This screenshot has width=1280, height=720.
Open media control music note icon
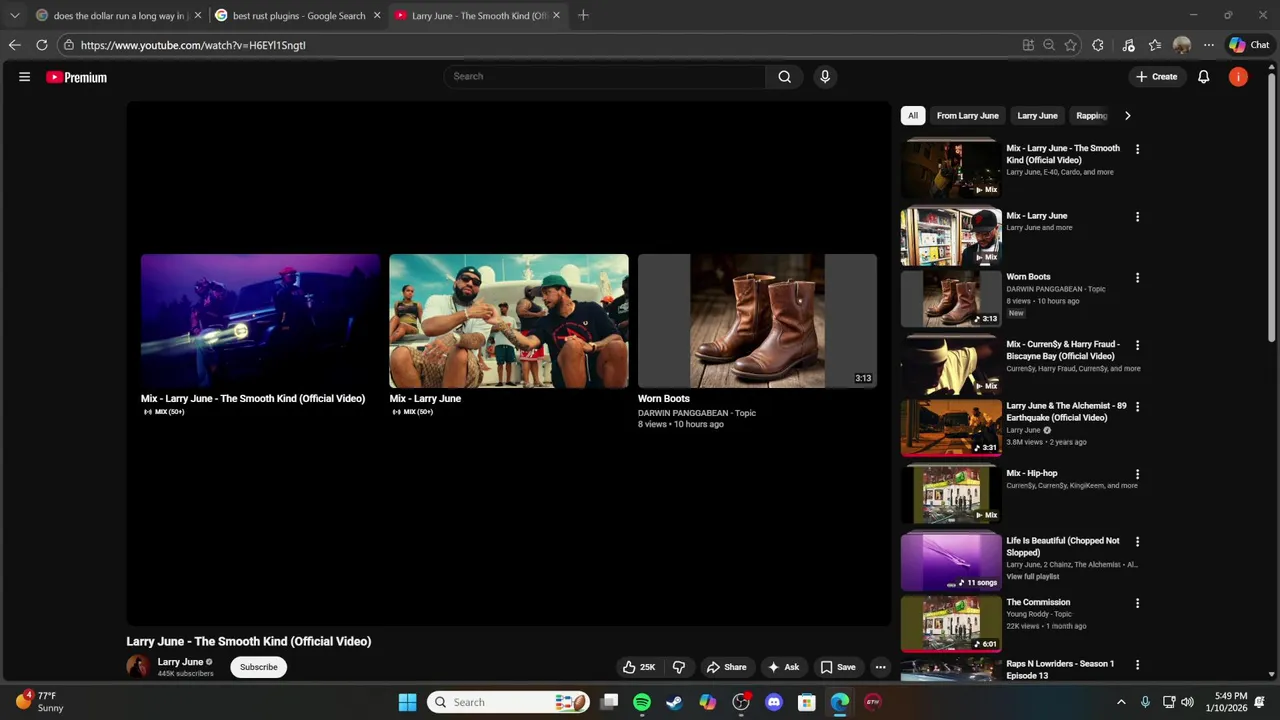coord(1128,45)
